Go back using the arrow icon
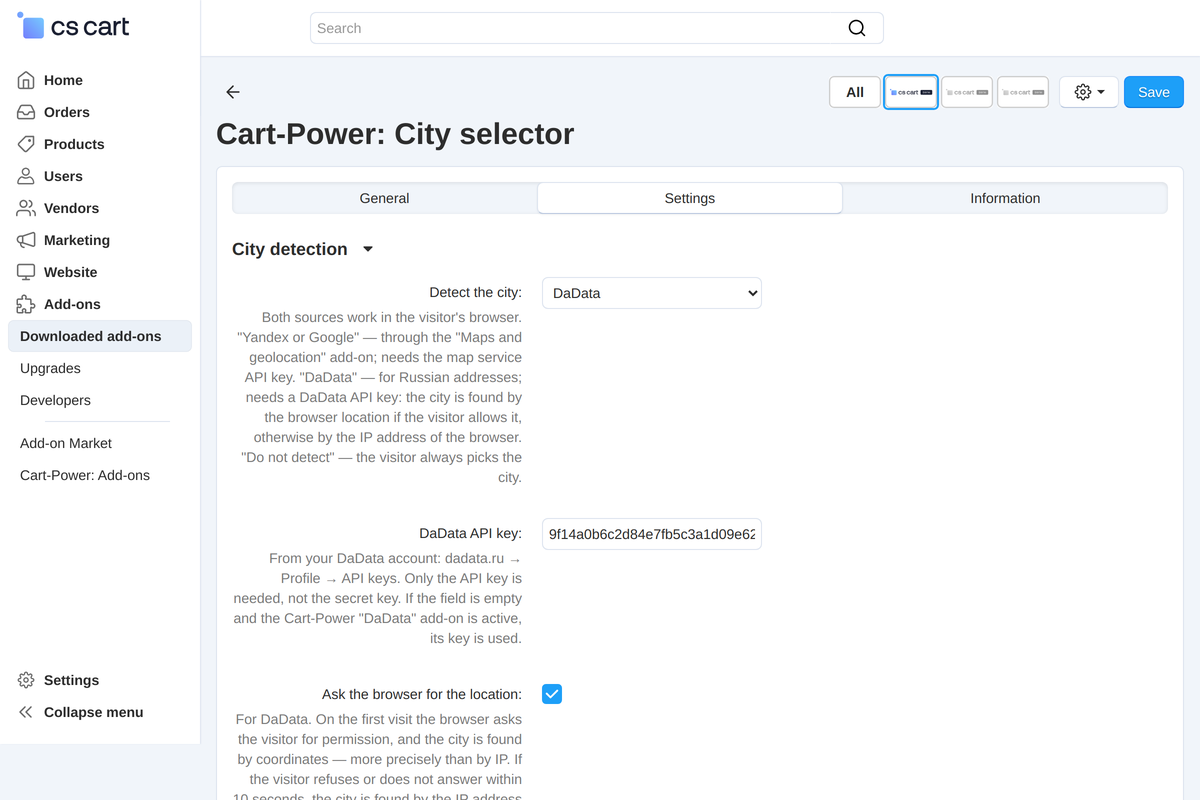The height and width of the screenshot is (800, 1200). click(x=233, y=92)
